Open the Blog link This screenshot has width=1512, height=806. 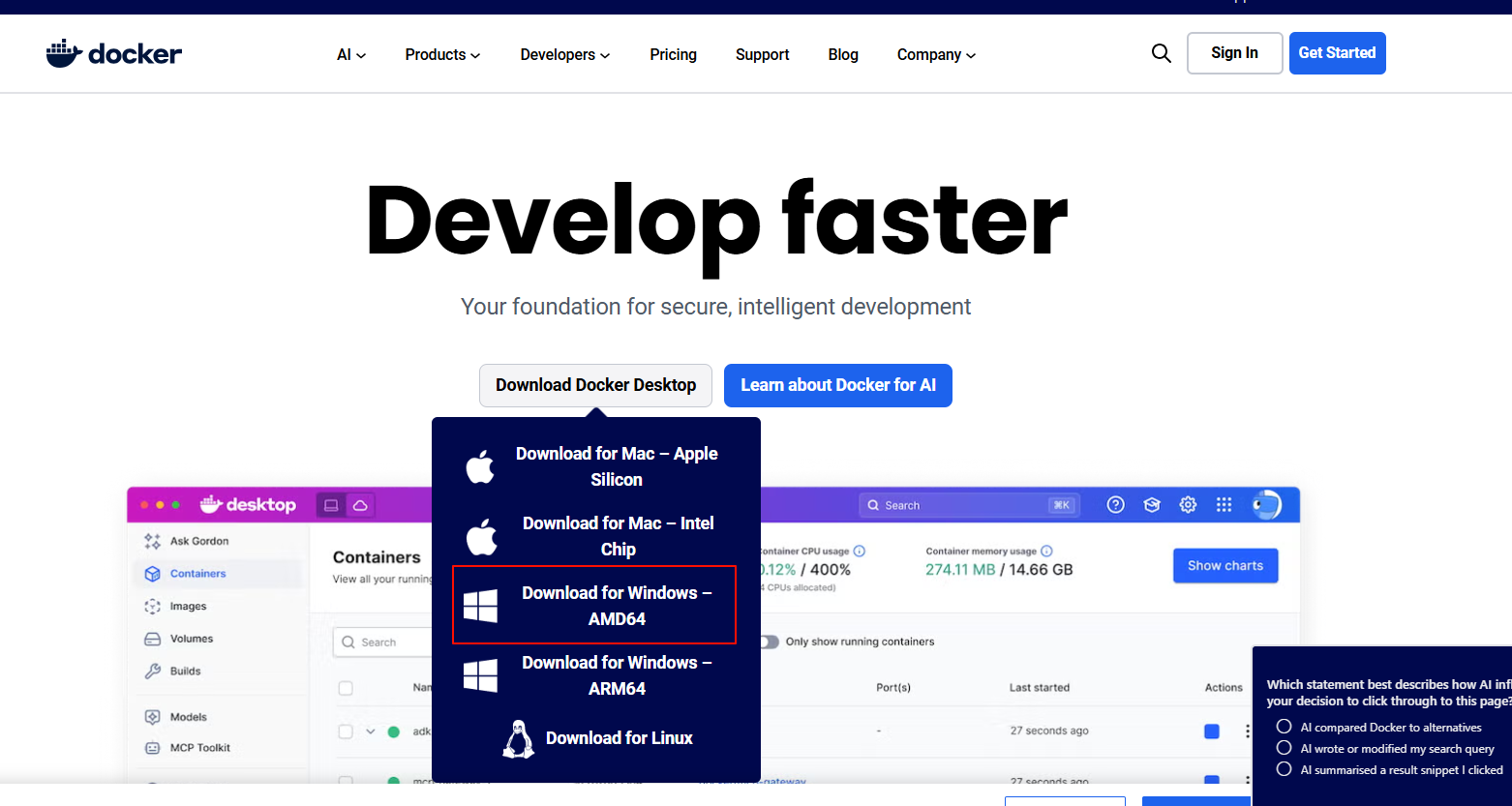[843, 55]
